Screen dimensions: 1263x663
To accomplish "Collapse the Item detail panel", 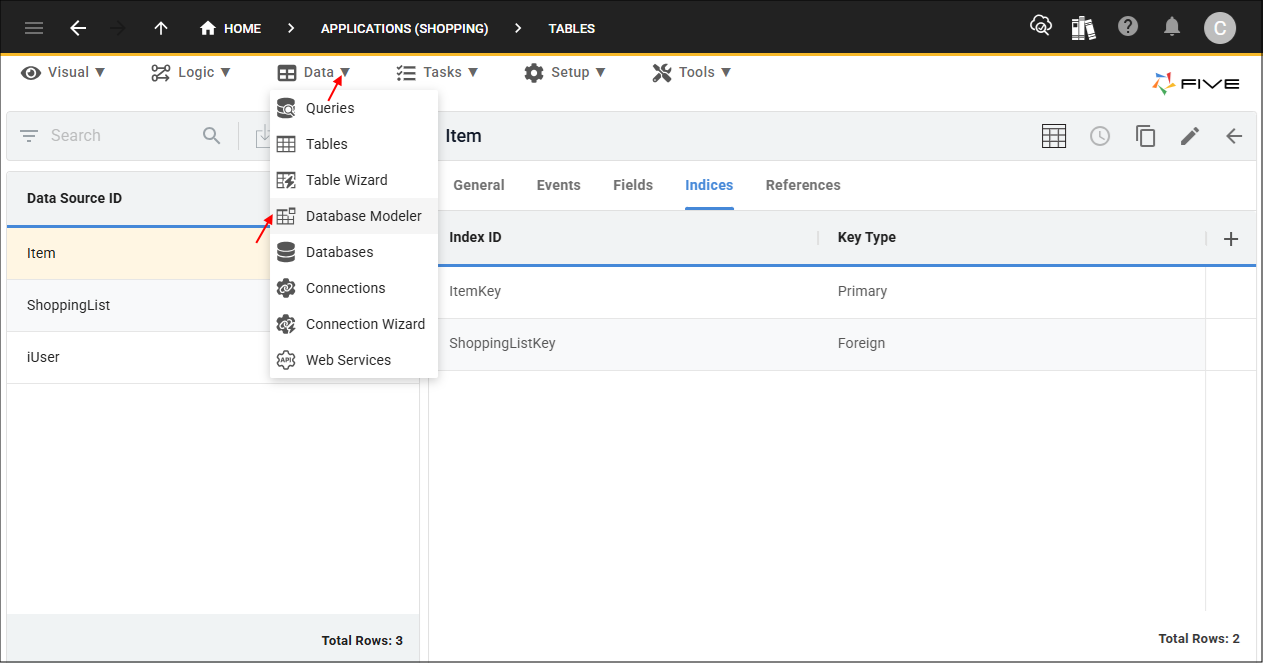I will point(1234,135).
